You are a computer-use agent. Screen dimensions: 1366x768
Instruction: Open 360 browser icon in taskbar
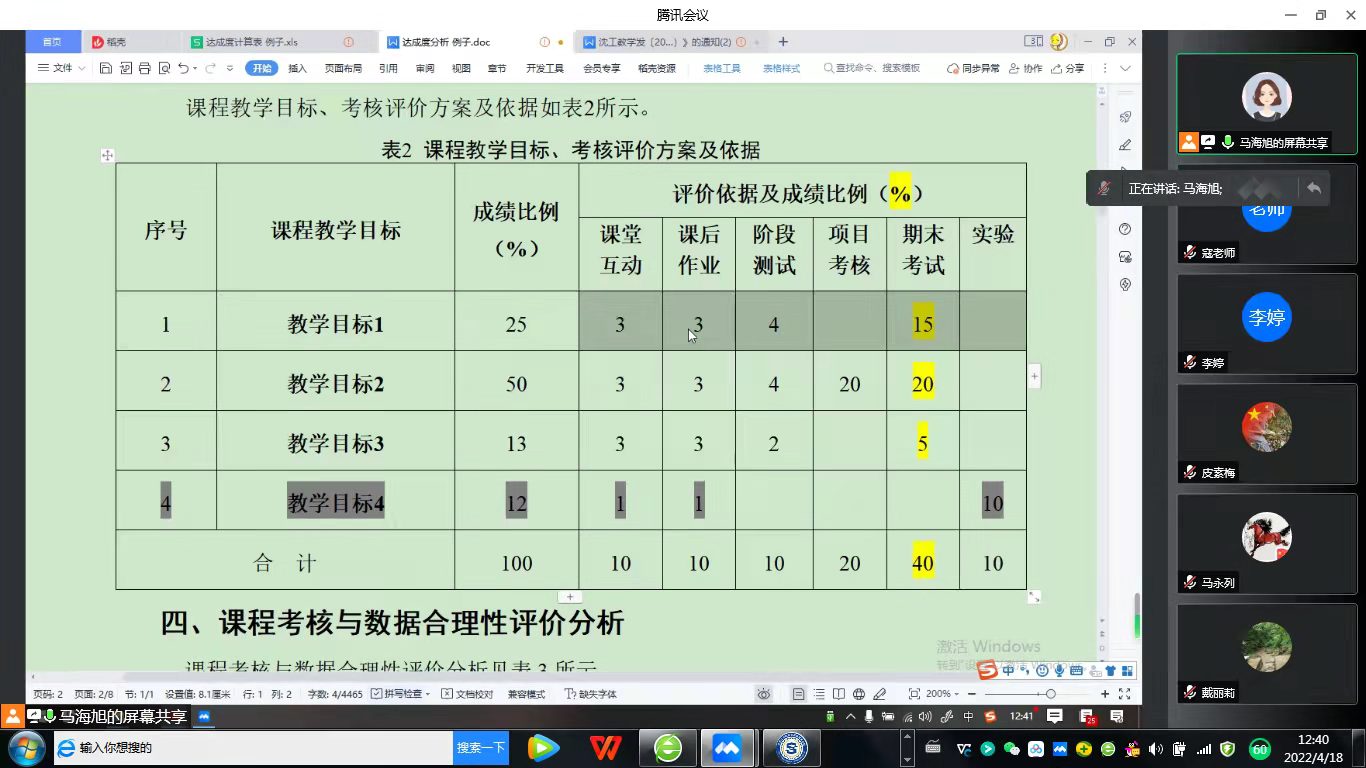667,748
